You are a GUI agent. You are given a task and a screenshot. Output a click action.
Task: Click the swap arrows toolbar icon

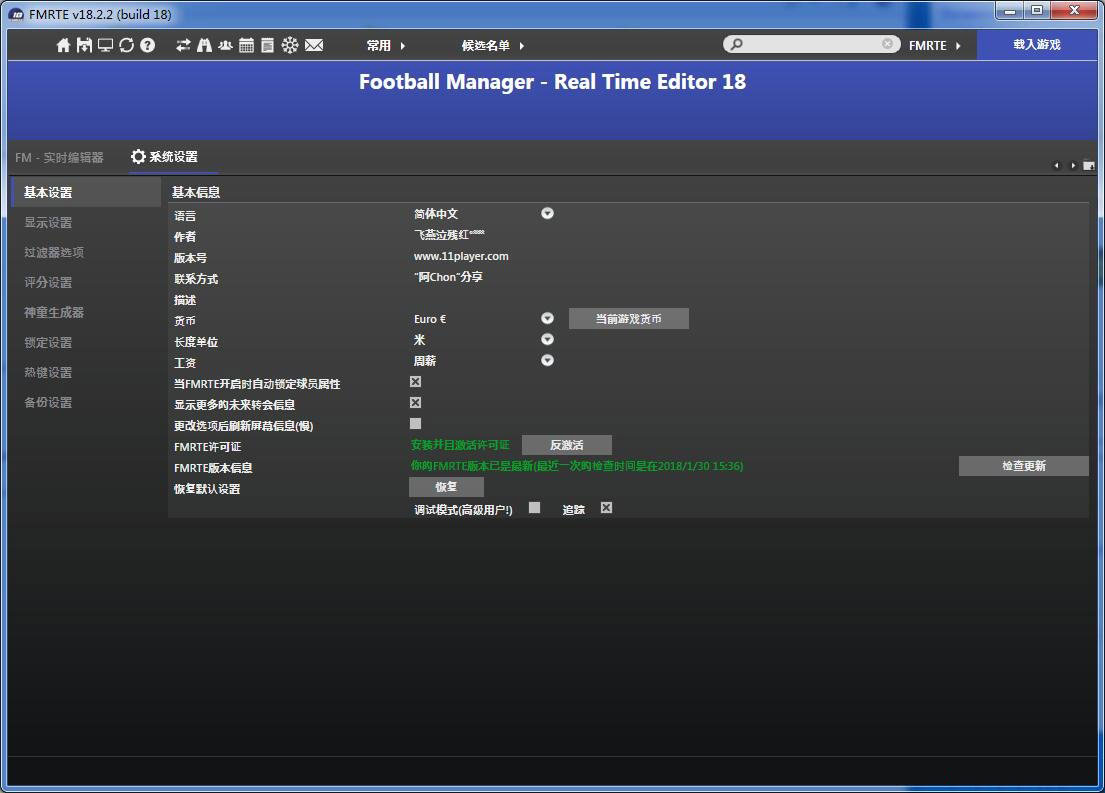click(x=183, y=45)
